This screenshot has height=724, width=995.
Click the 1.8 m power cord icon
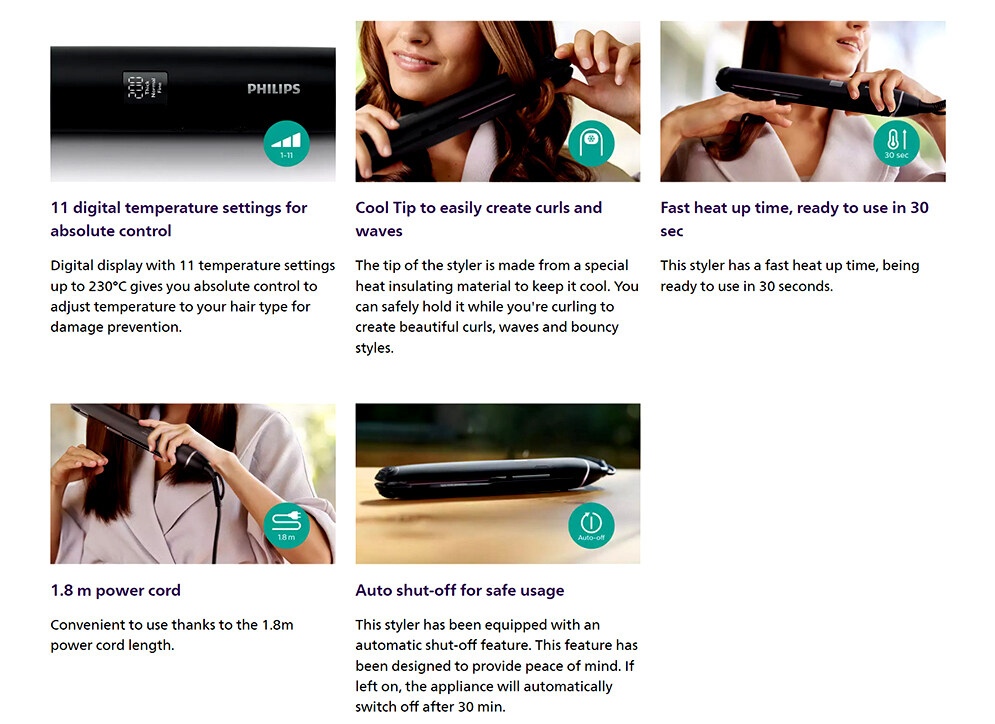(x=287, y=525)
